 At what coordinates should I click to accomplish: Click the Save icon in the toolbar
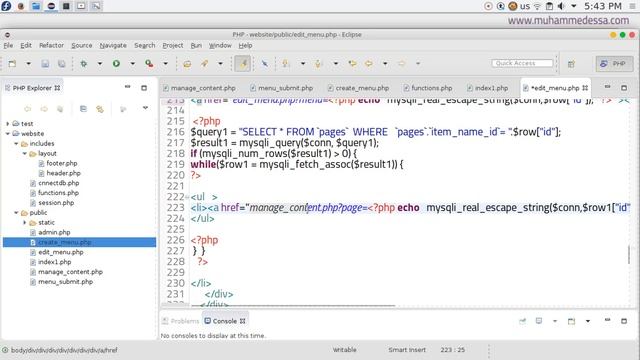coord(45,64)
